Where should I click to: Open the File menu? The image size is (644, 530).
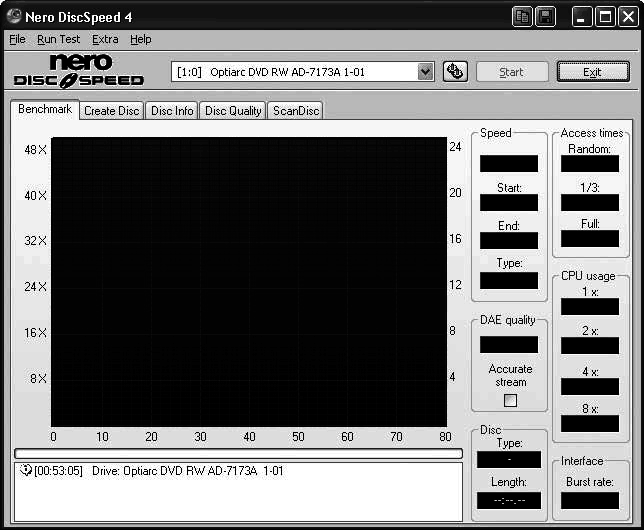(x=17, y=39)
